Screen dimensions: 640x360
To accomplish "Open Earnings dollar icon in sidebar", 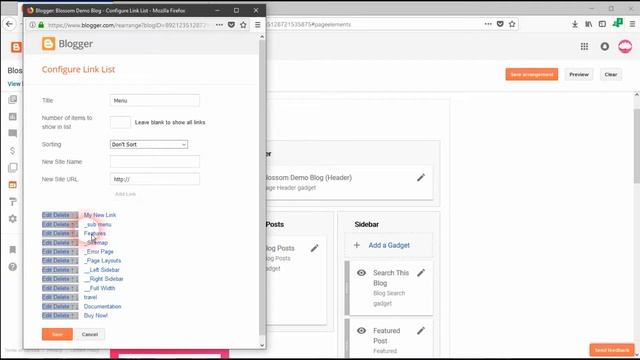I will point(13,151).
